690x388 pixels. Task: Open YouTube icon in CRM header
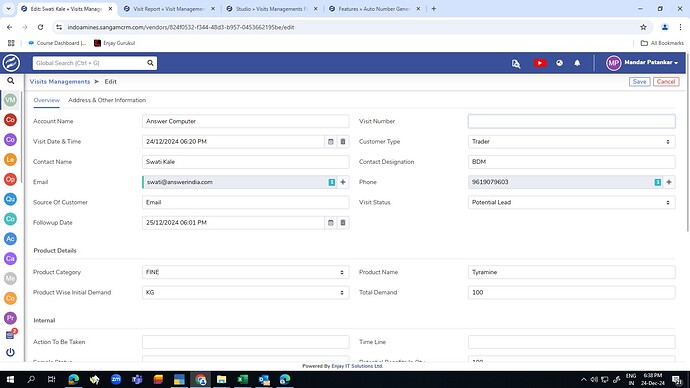540,63
